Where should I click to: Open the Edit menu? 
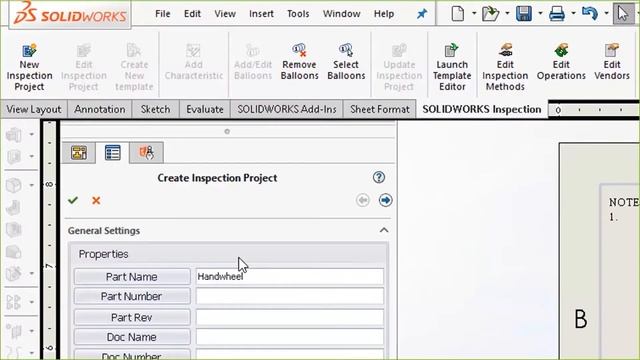192,14
